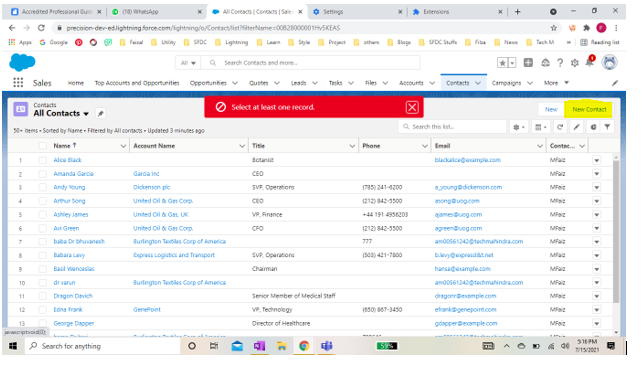Pin the All Contacts list view
The width and height of the screenshot is (642, 372).
[100, 113]
